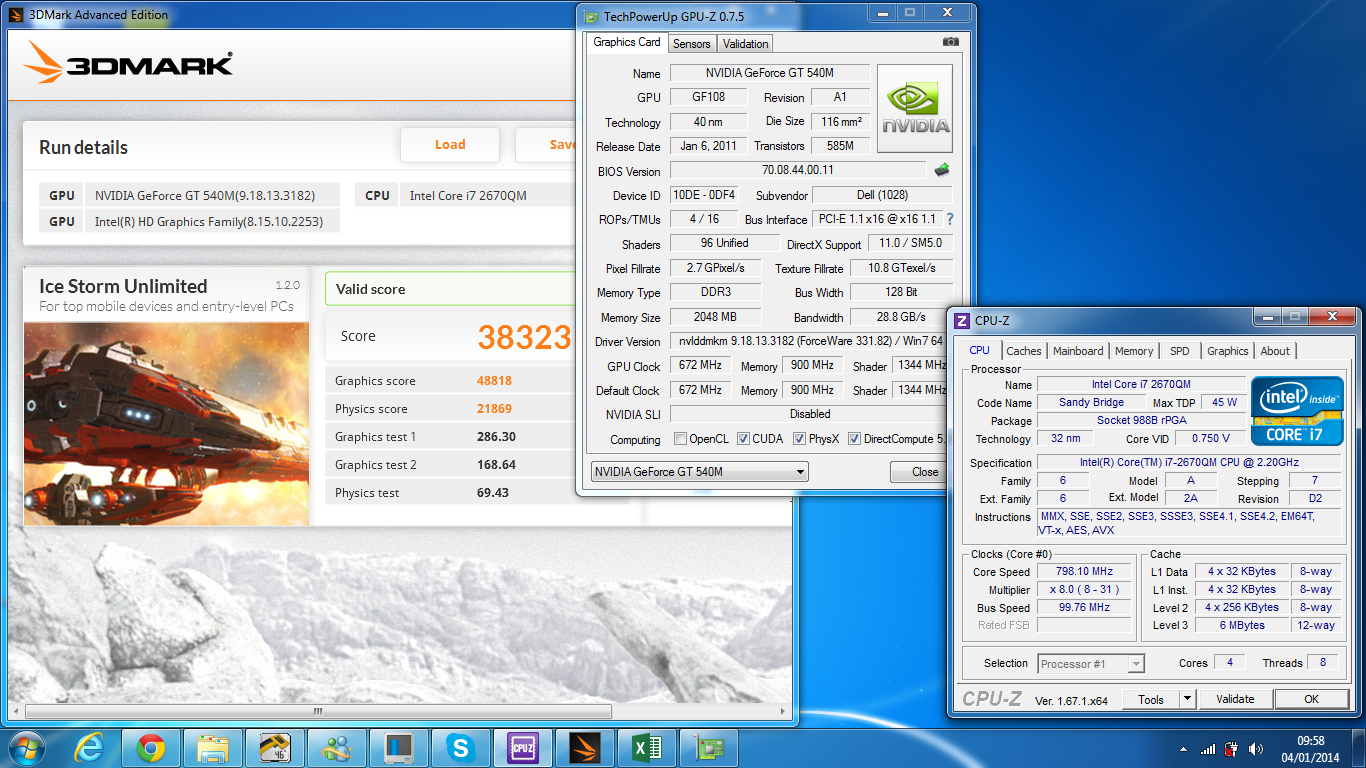Image resolution: width=1366 pixels, height=768 pixels.
Task: Launch Internet Explorer from the taskbar
Action: [91, 747]
